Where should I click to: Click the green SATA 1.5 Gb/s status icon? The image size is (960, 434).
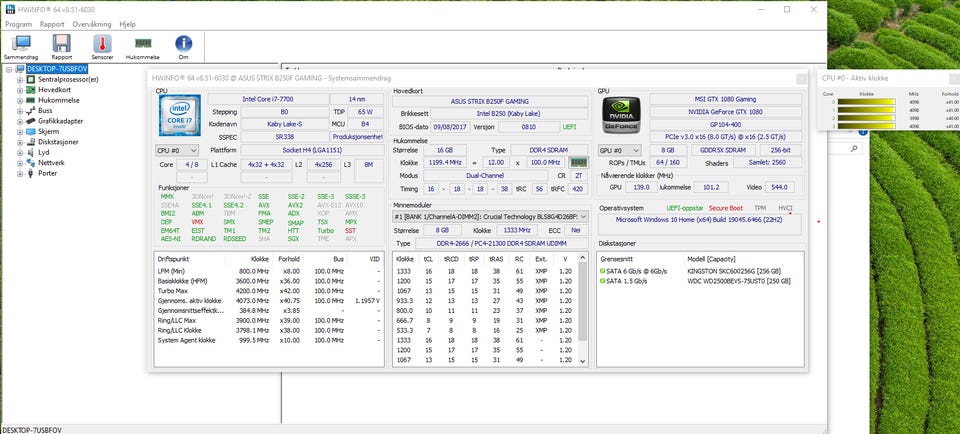tap(602, 282)
